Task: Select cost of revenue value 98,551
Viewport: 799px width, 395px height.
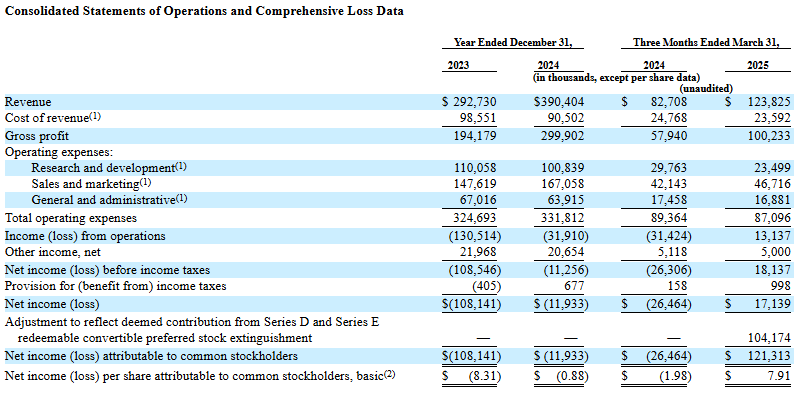Action: [x=478, y=118]
